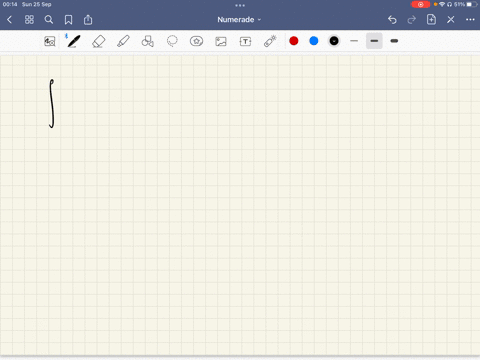Pick the red pen color

[x=294, y=41]
